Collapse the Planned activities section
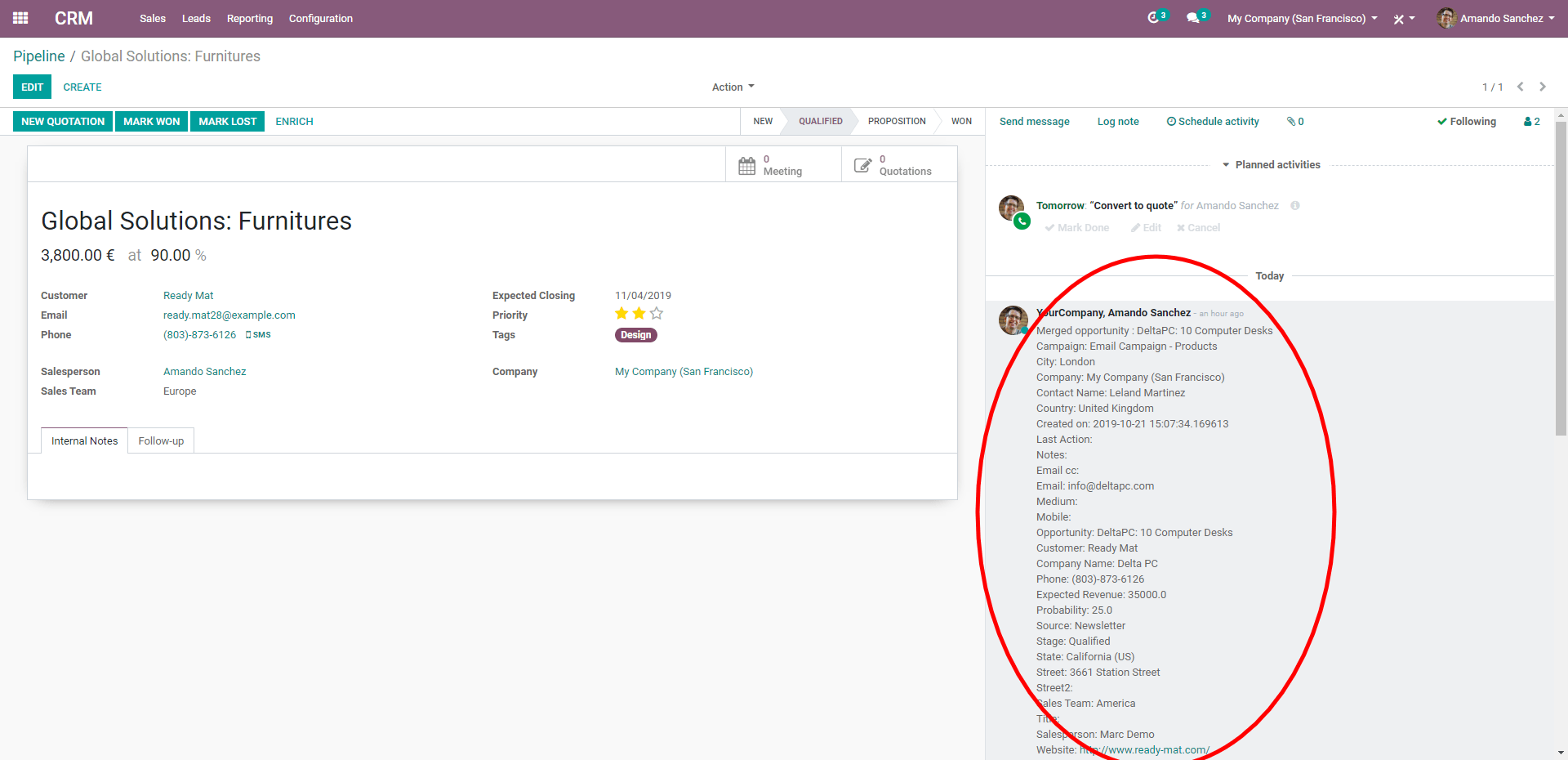Viewport: 1568px width, 760px height. tap(1271, 165)
